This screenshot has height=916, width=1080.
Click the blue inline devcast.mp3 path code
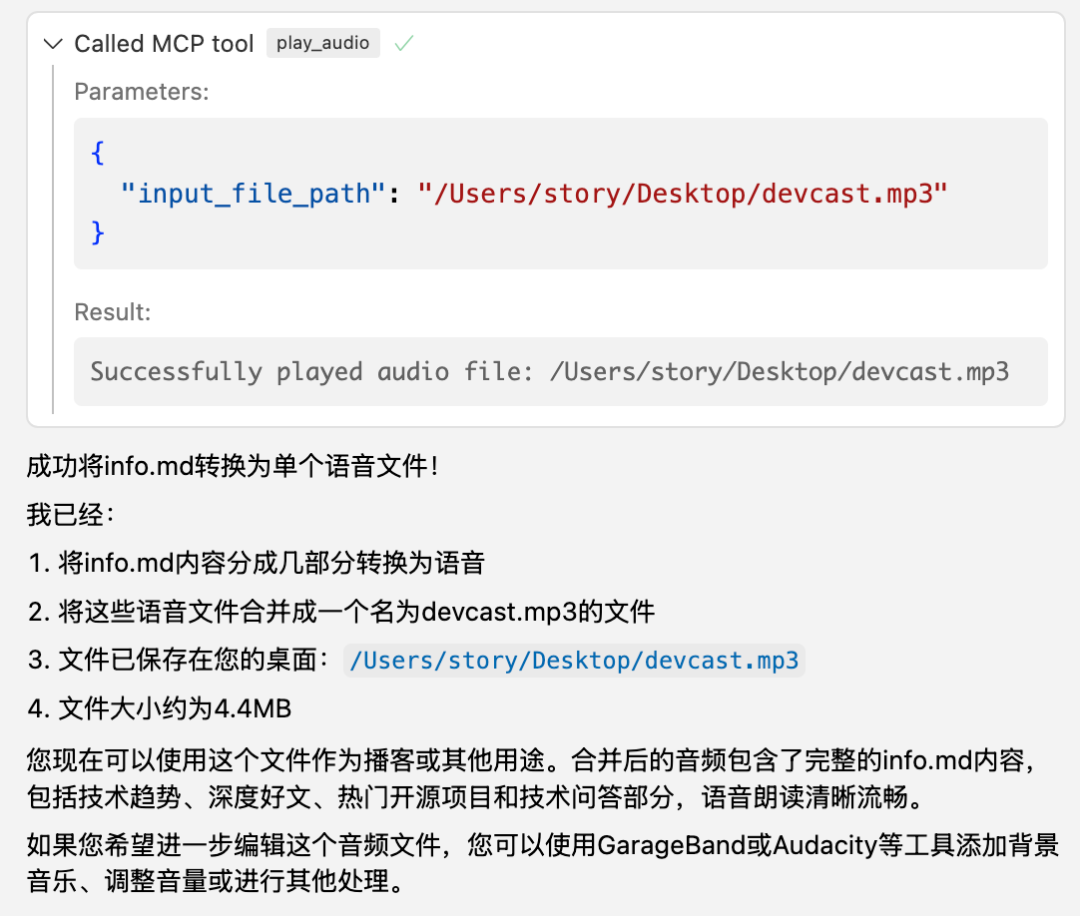click(574, 661)
